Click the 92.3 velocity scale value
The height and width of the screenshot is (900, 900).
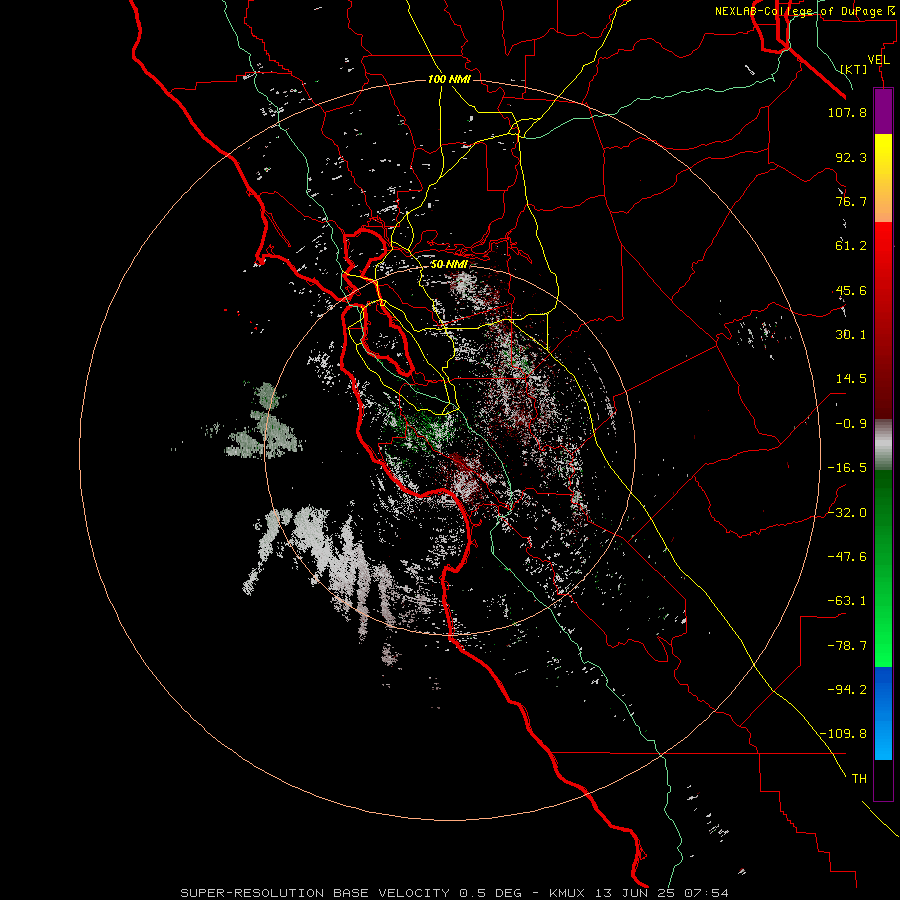pyautogui.click(x=851, y=157)
